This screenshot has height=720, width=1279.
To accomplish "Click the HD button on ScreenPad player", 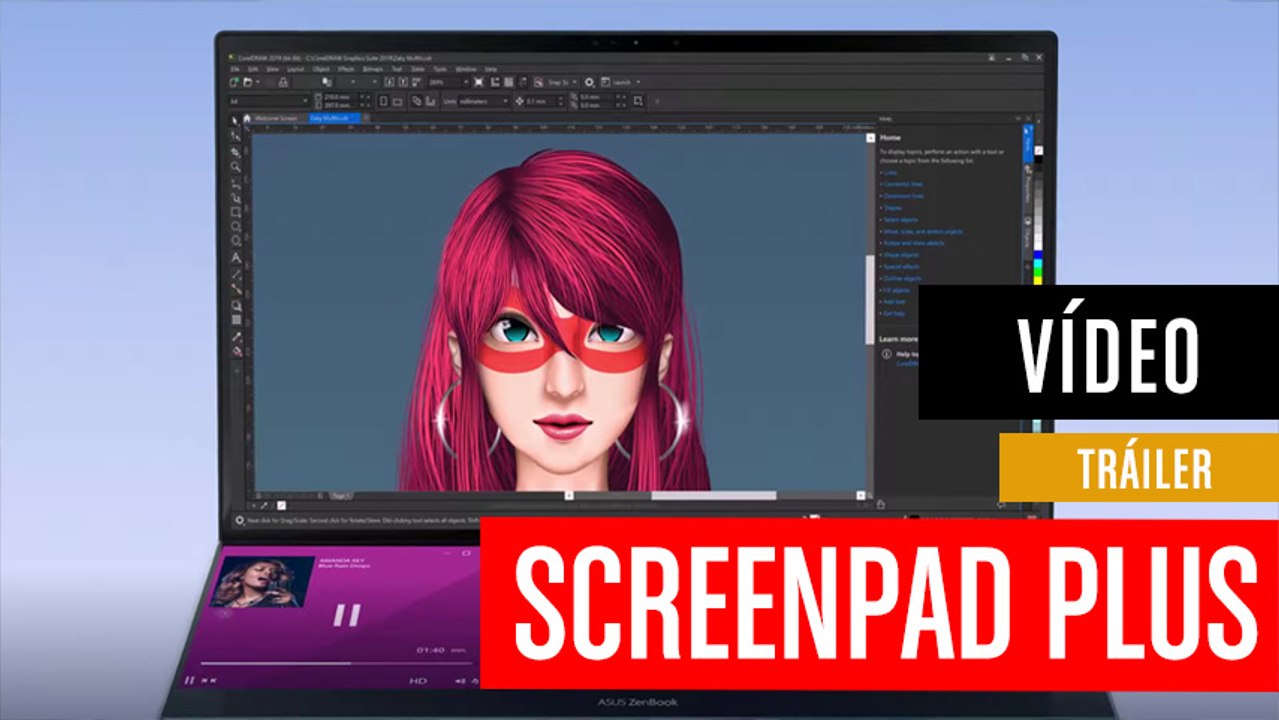I will [417, 680].
